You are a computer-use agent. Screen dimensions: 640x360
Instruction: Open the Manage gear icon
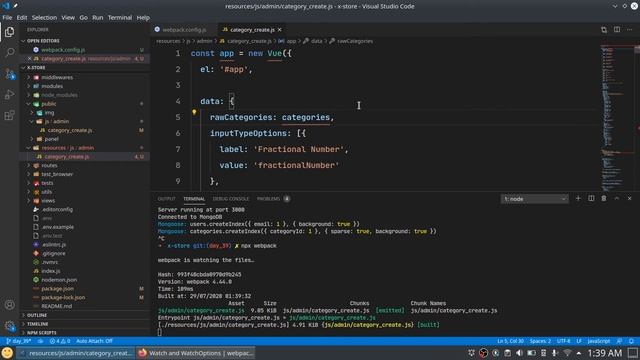pyautogui.click(x=9, y=326)
